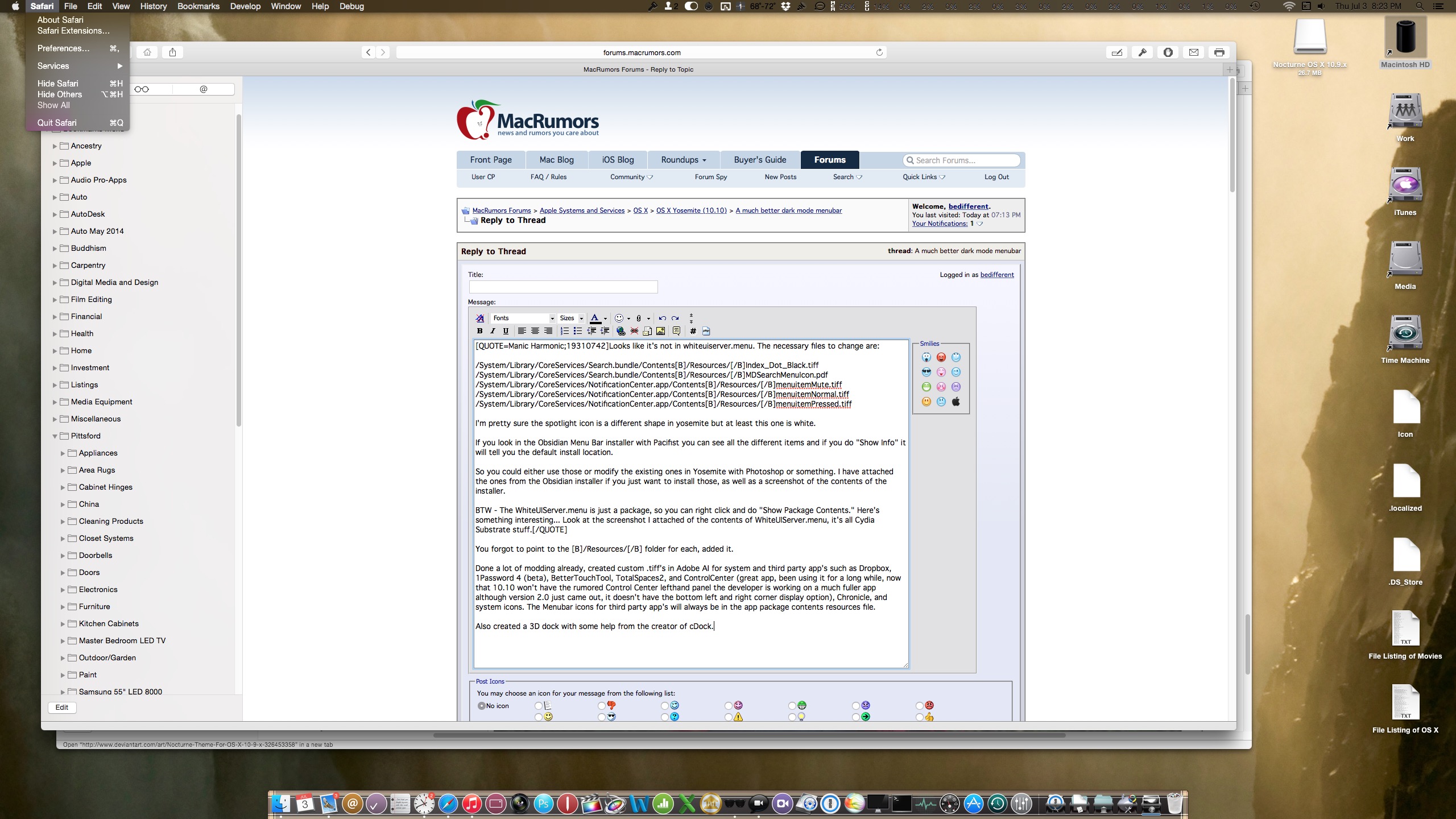1456x819 pixels.
Task: Go to Front Page tab
Action: coord(491,160)
